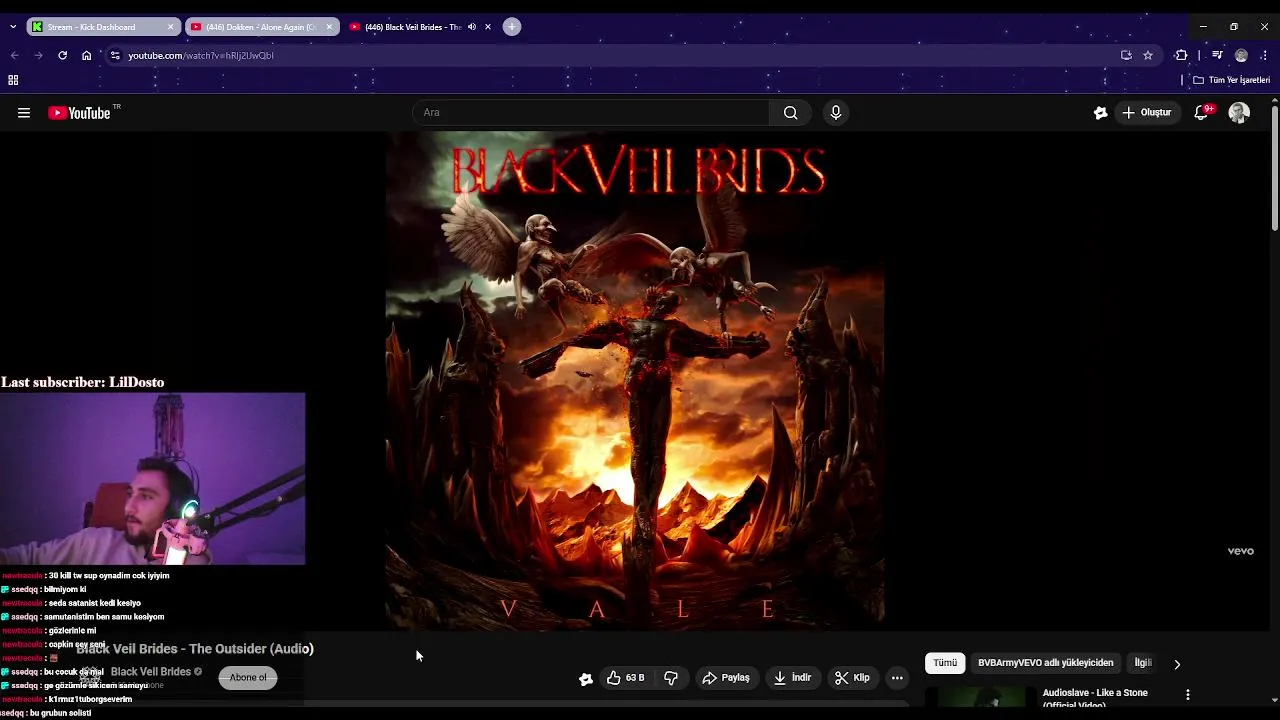
Task: Click the sparkle icon left of like button
Action: (586, 679)
